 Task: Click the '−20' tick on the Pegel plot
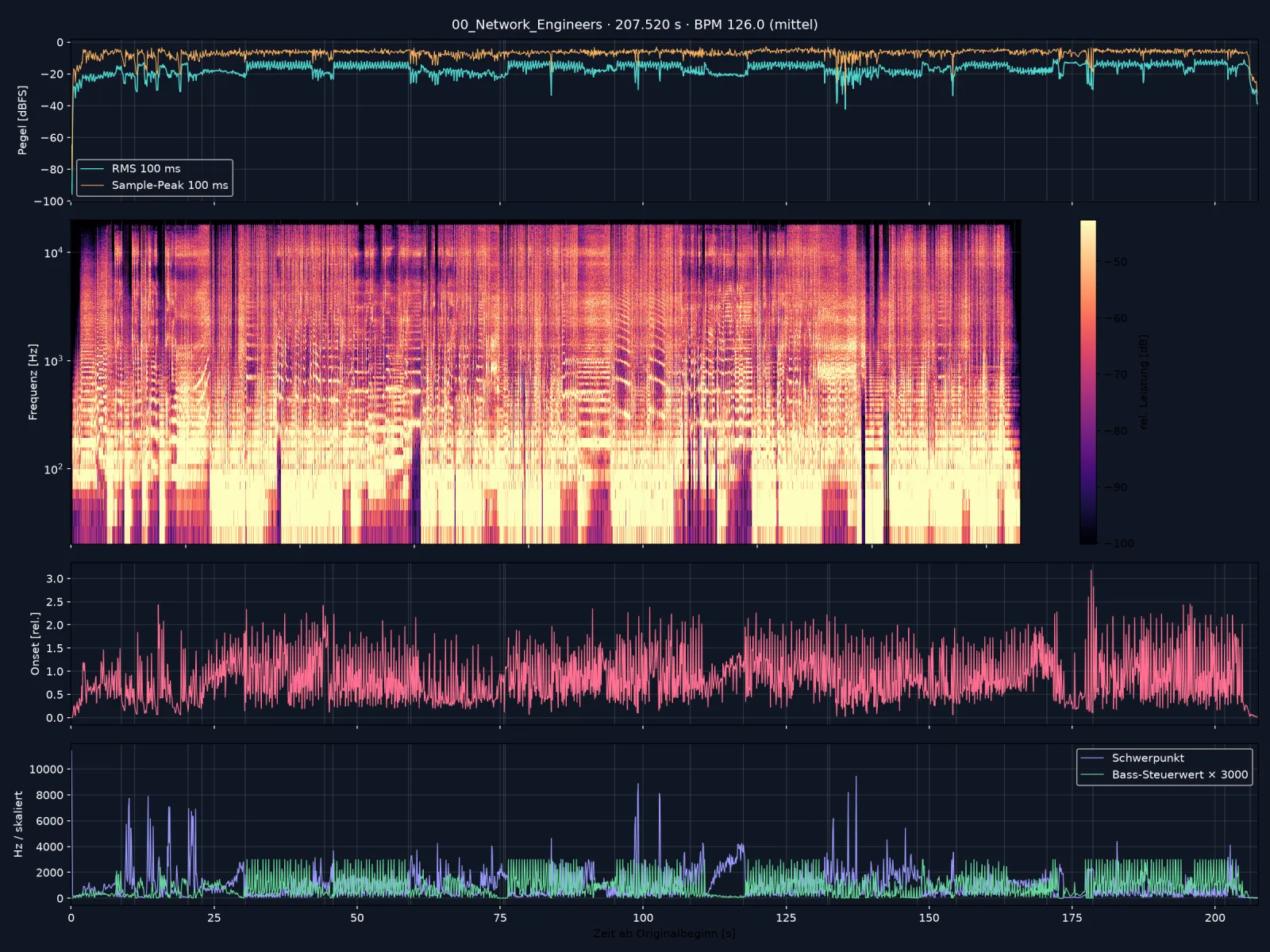52,75
